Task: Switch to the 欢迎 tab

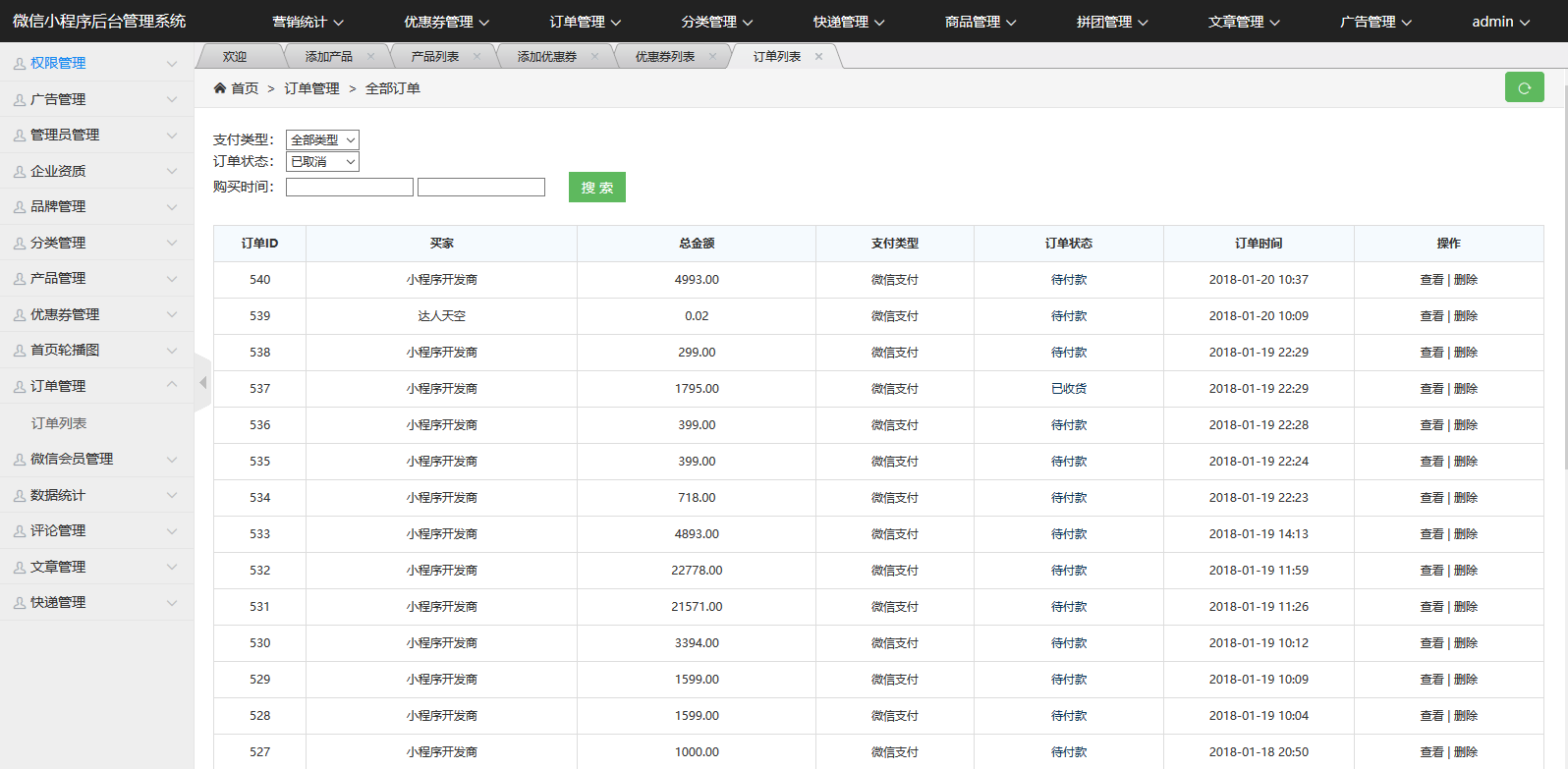Action: (x=235, y=57)
